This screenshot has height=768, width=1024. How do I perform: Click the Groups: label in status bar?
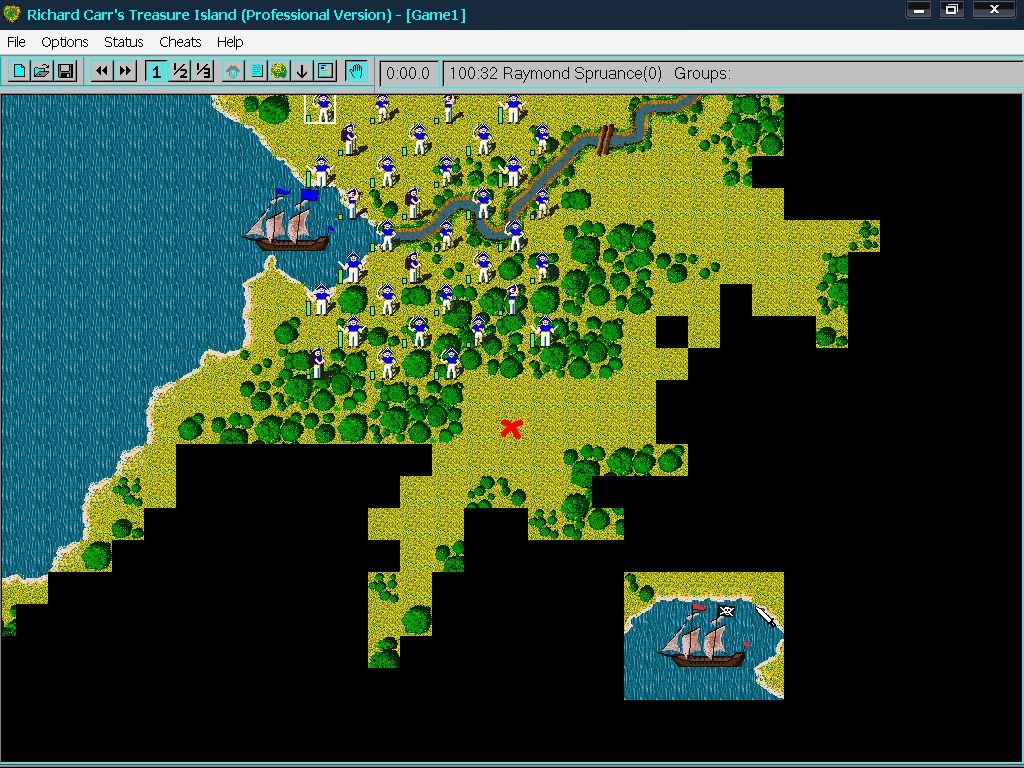[x=702, y=73]
